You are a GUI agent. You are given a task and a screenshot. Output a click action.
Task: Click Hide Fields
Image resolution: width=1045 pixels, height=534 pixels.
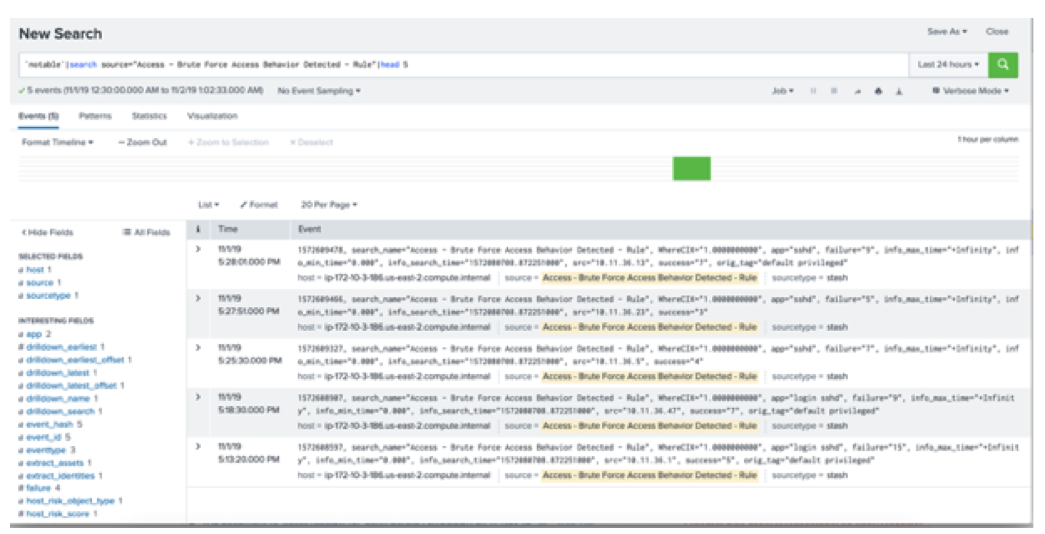point(47,232)
